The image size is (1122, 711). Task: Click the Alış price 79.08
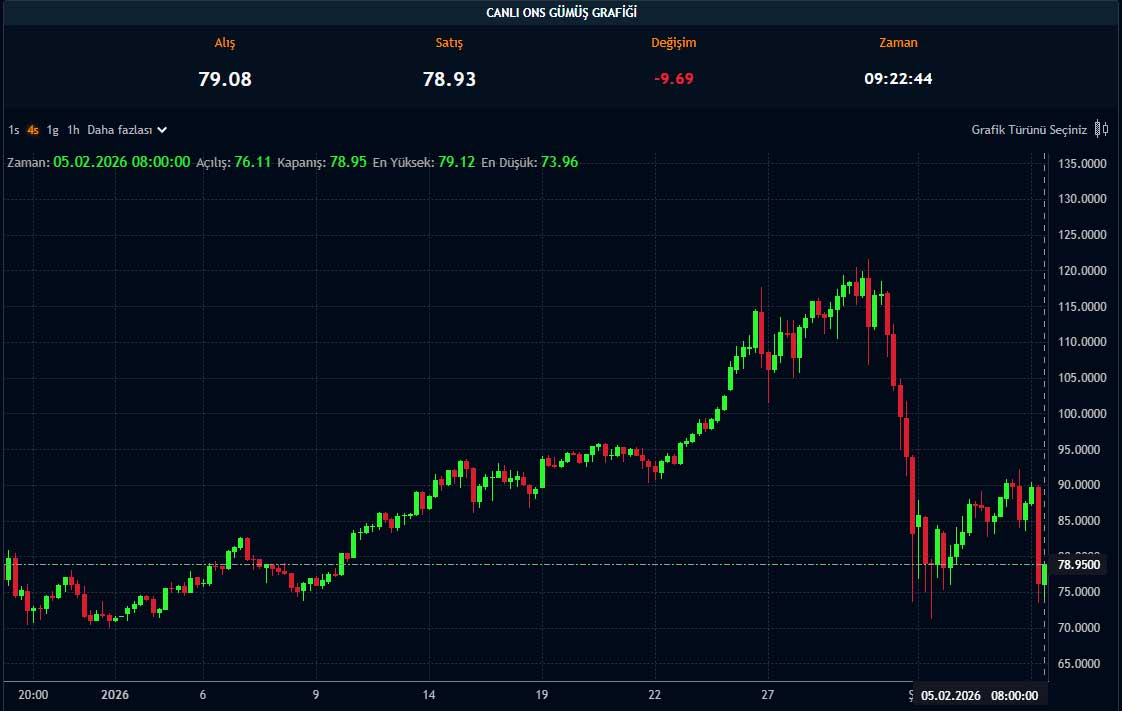(225, 79)
